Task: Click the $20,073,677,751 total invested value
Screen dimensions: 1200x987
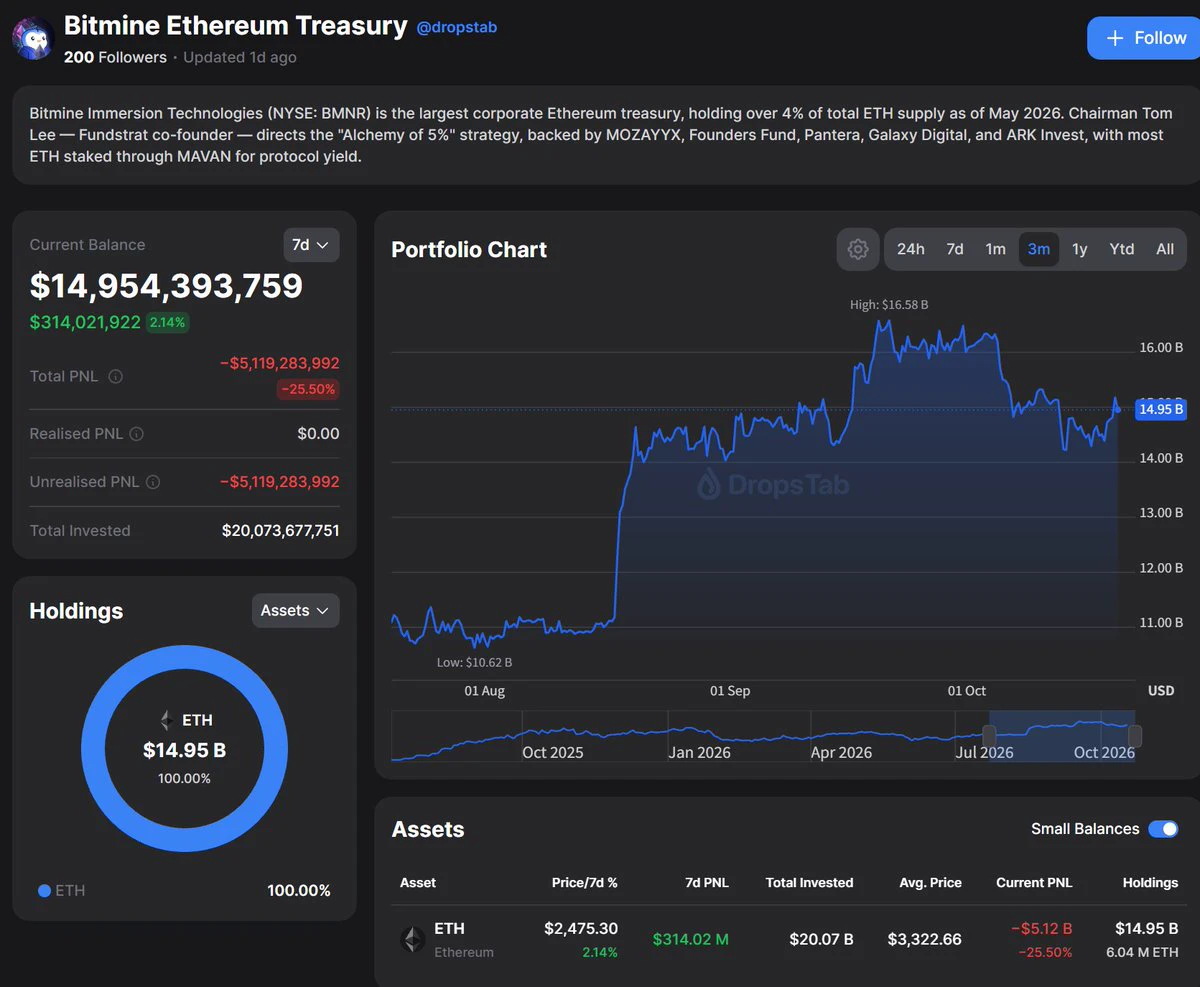Action: coord(281,531)
